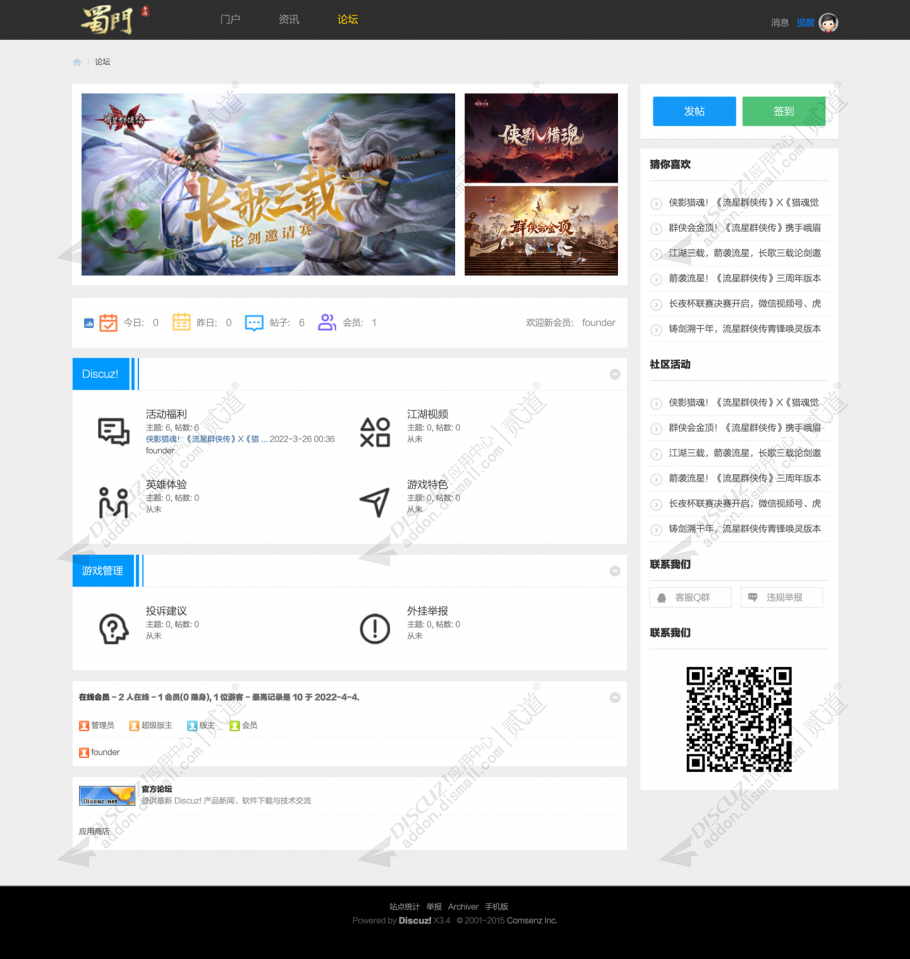
Task: Click 游戏管理 category header tab
Action: coord(103,571)
